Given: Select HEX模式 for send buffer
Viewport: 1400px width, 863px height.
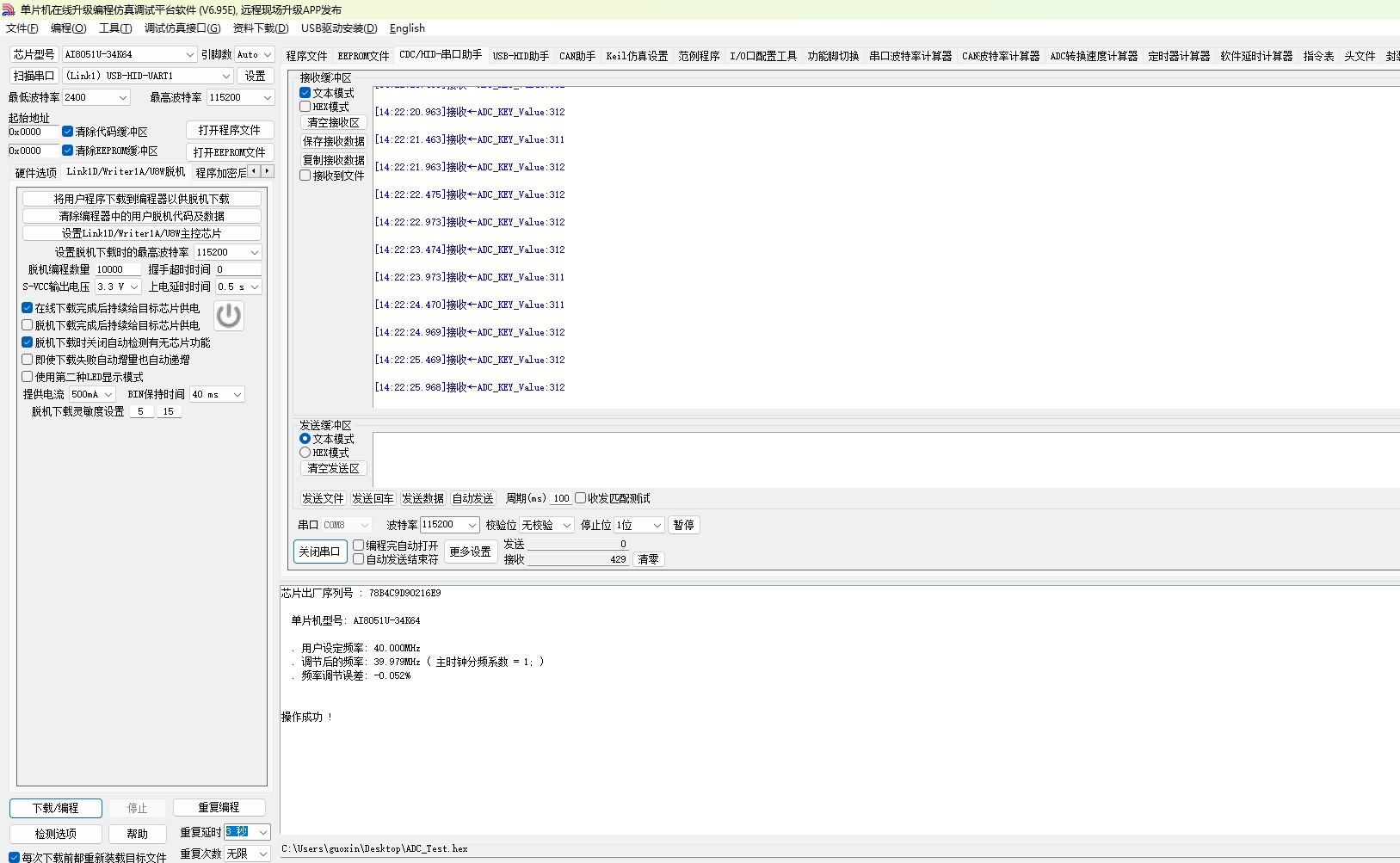Looking at the screenshot, I should pyautogui.click(x=305, y=453).
